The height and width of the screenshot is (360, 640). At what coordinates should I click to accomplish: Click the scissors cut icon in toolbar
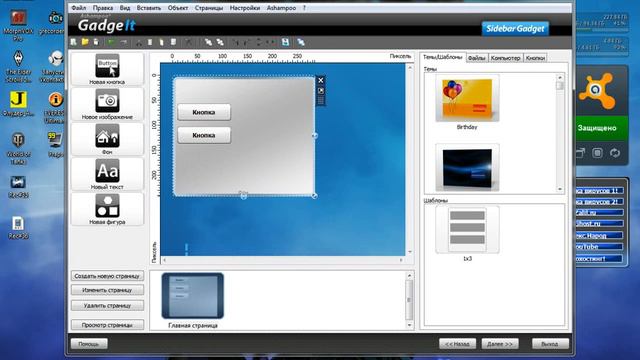pos(139,42)
